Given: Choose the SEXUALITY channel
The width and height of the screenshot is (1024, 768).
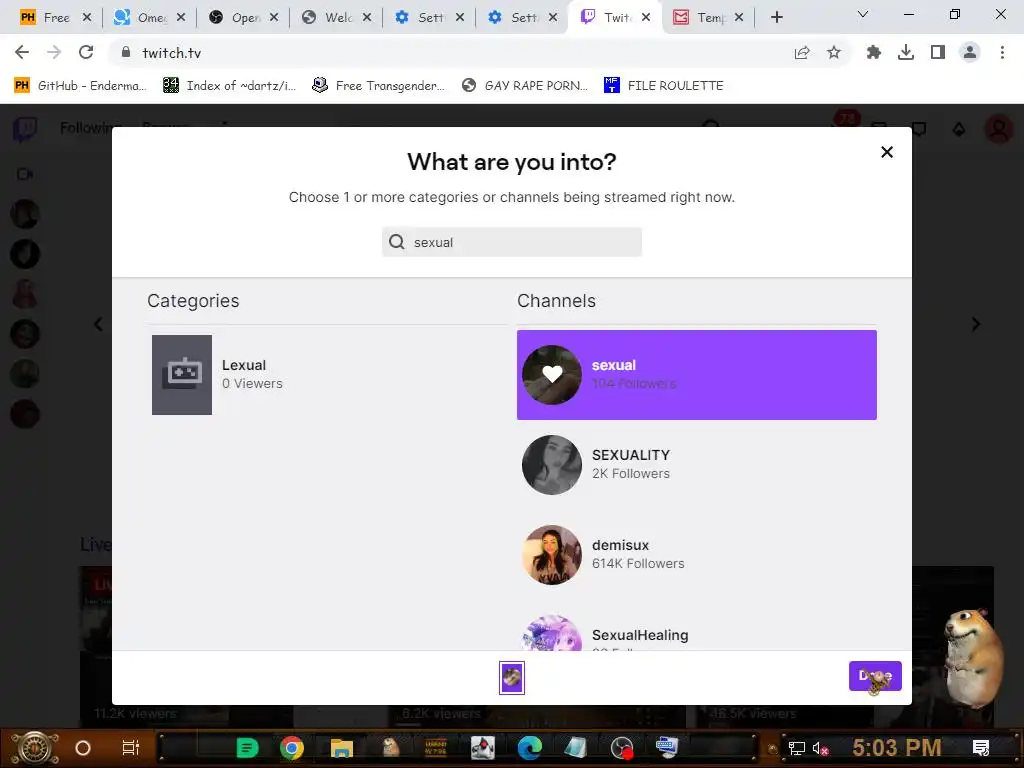Looking at the screenshot, I should tap(696, 465).
